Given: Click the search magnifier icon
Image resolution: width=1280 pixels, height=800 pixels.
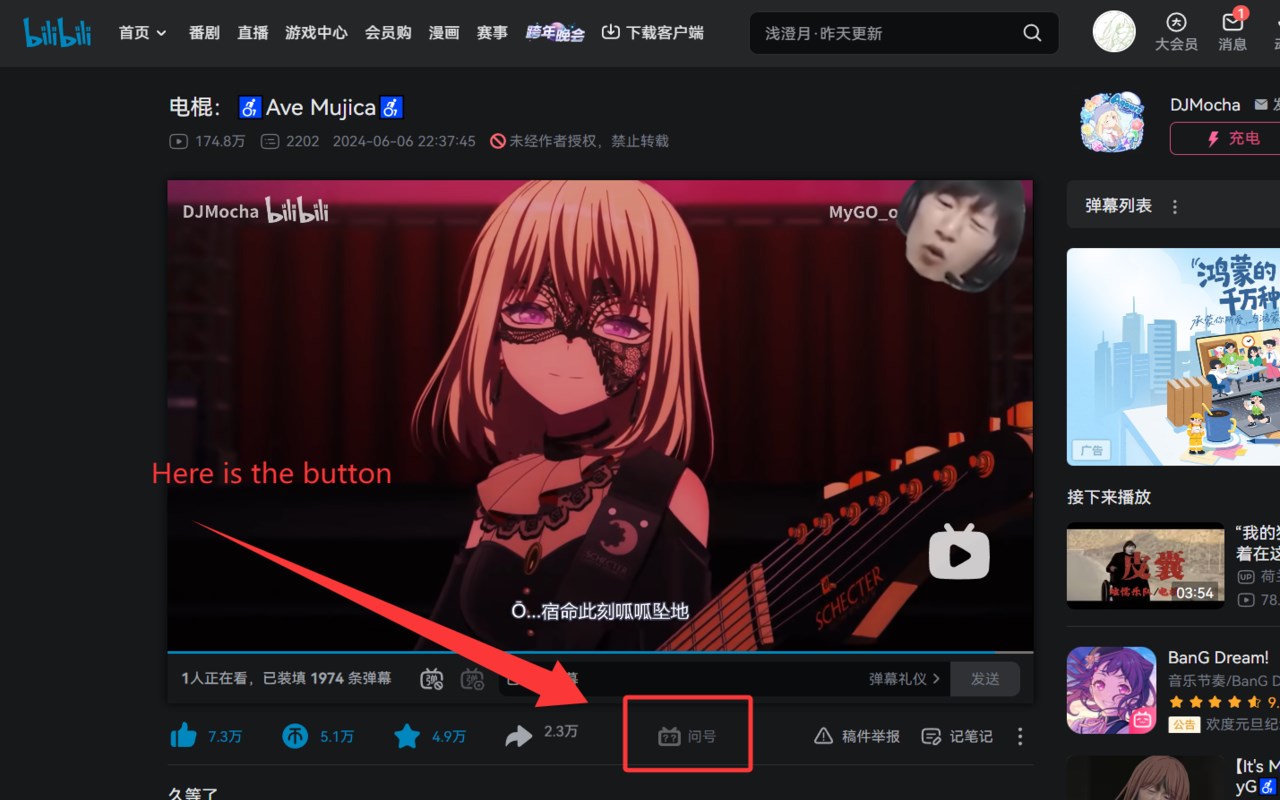Looking at the screenshot, I should [x=1032, y=33].
